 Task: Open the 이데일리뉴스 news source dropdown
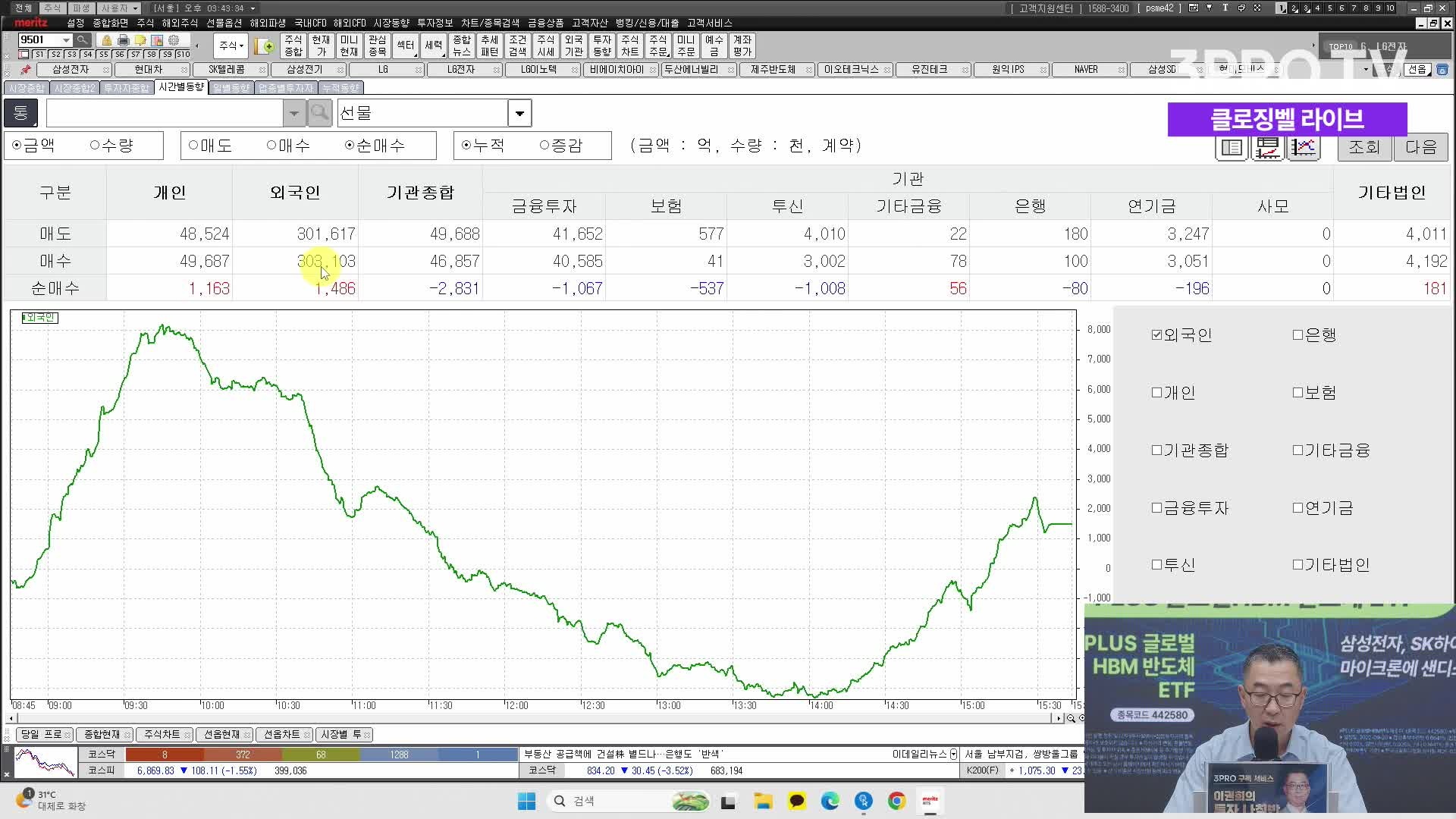953,755
